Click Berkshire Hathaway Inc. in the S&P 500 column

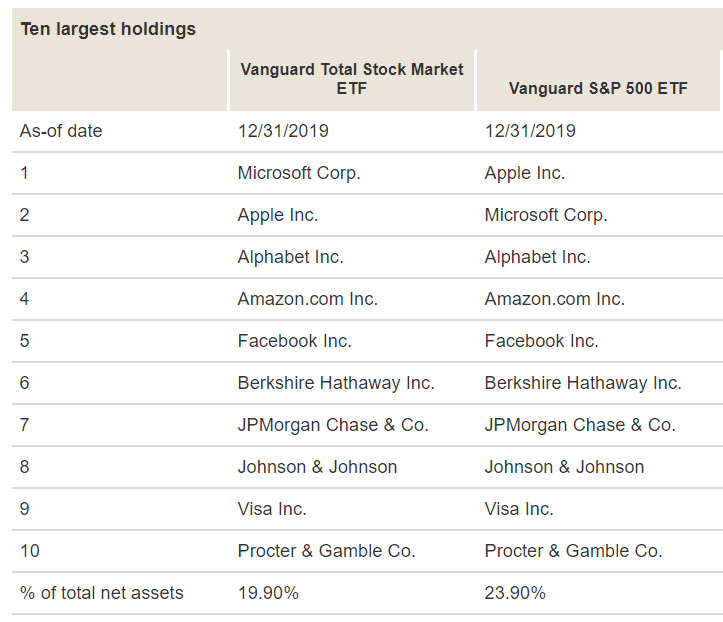pos(583,383)
